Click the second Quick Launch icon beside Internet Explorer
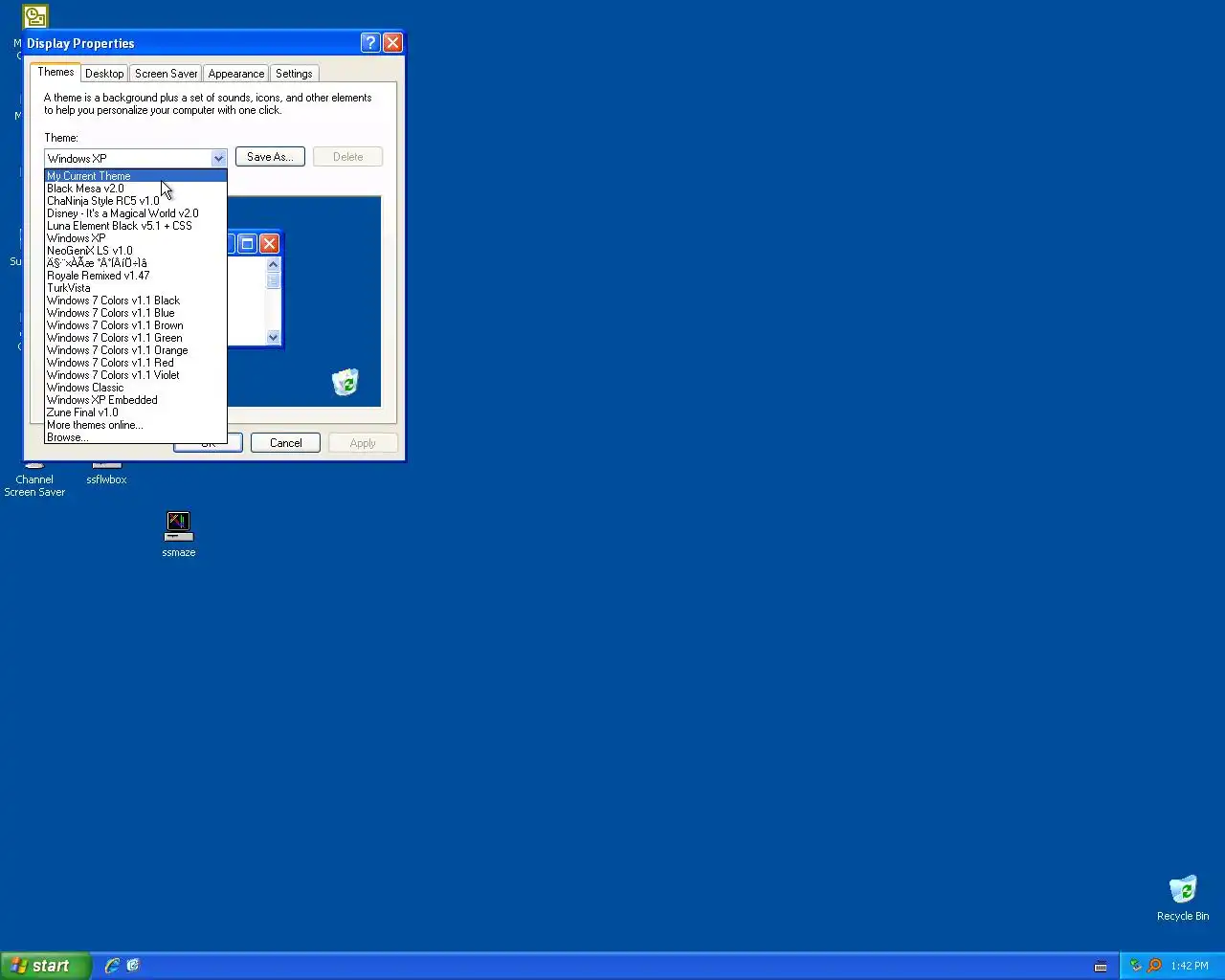Image resolution: width=1225 pixels, height=980 pixels. (133, 966)
